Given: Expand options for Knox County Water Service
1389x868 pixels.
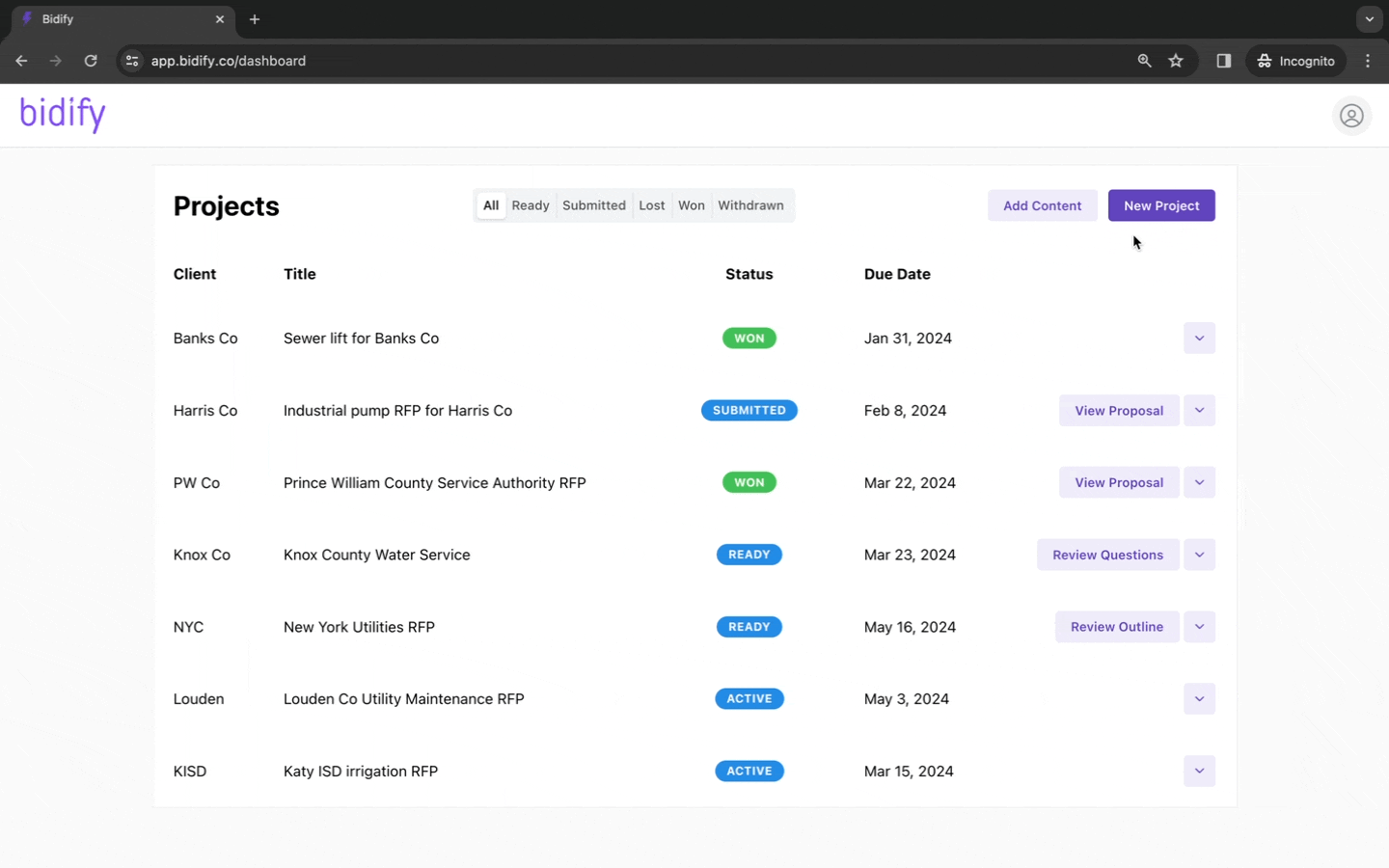Looking at the screenshot, I should (1199, 555).
